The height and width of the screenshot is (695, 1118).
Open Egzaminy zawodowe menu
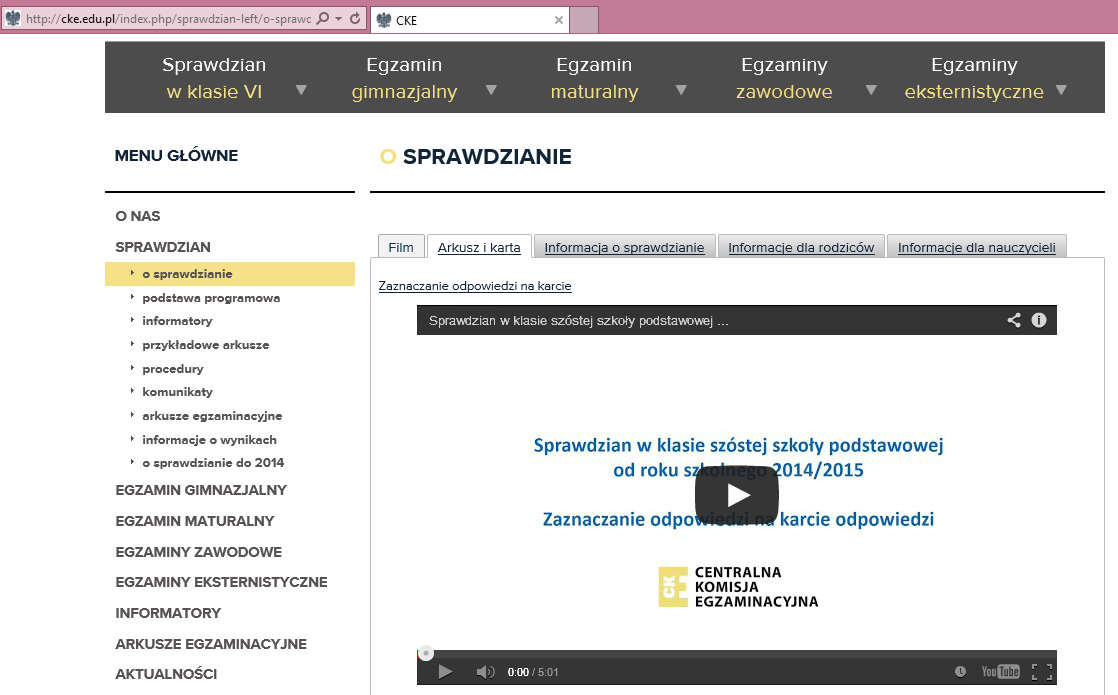pos(784,78)
